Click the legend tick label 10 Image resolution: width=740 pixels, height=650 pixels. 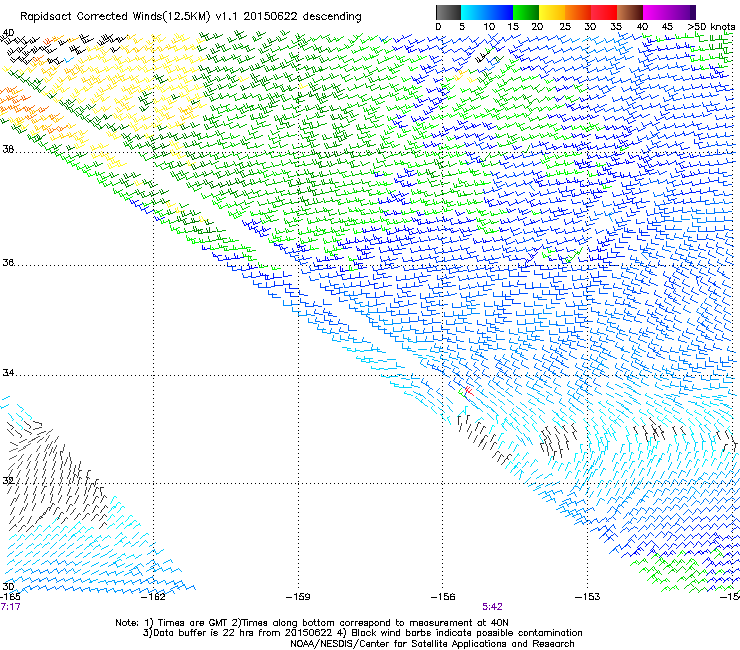489,27
